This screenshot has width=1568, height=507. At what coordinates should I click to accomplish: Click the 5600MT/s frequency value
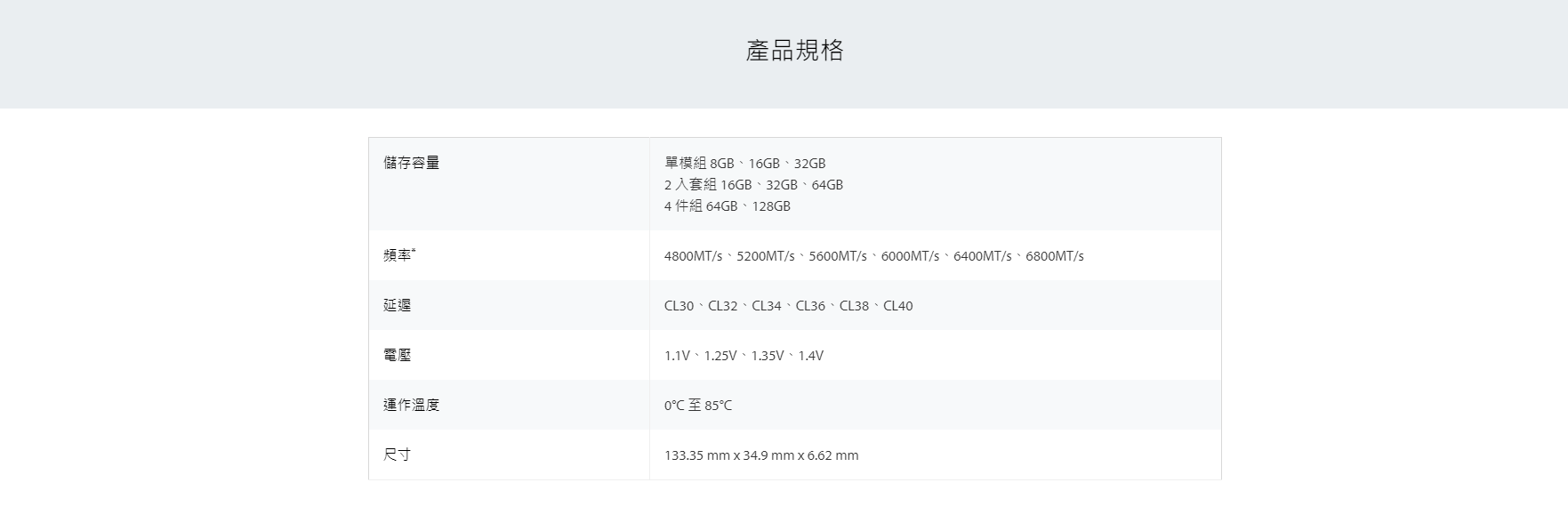[x=837, y=256]
